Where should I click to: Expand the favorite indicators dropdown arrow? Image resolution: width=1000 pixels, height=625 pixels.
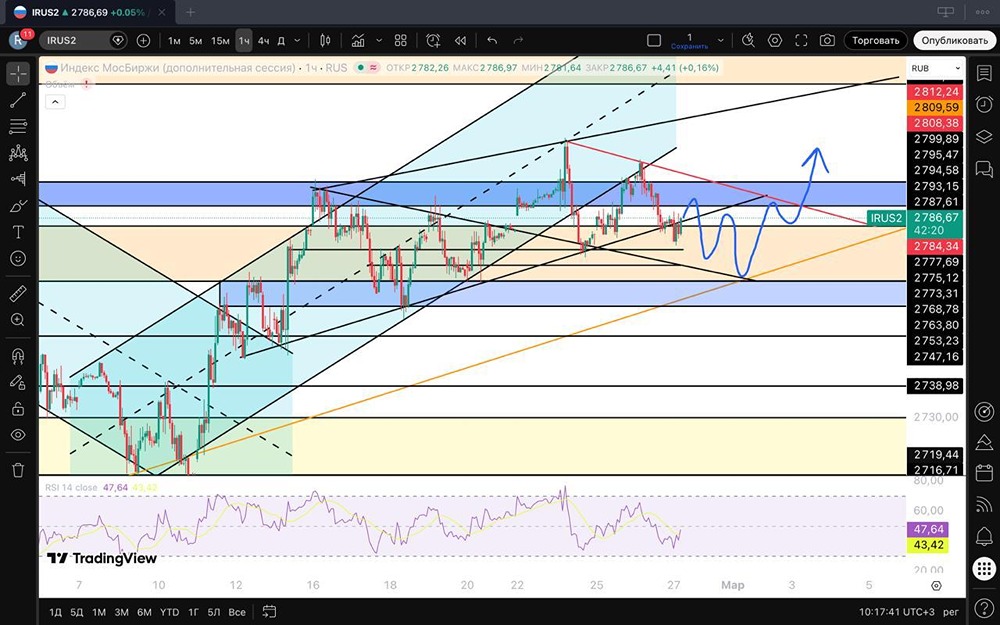tap(379, 40)
